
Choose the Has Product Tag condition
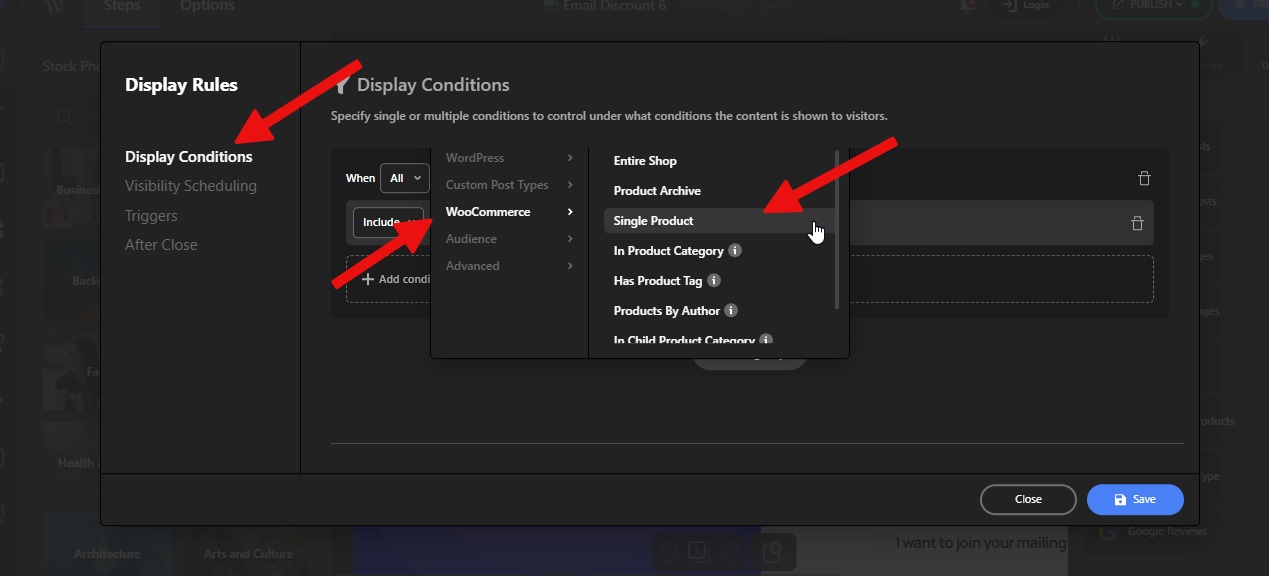click(658, 281)
